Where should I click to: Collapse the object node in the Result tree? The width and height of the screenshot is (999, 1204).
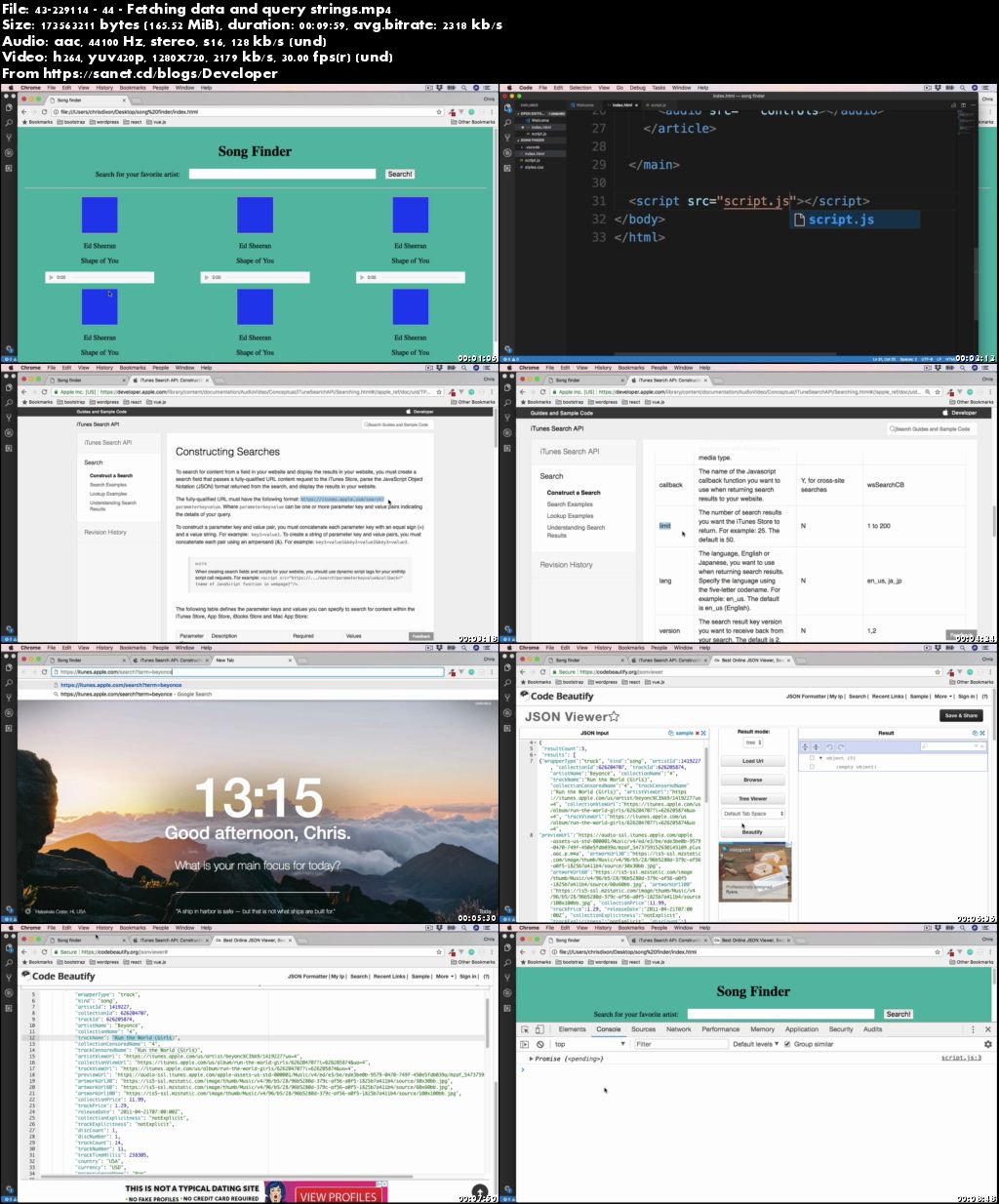click(x=820, y=758)
